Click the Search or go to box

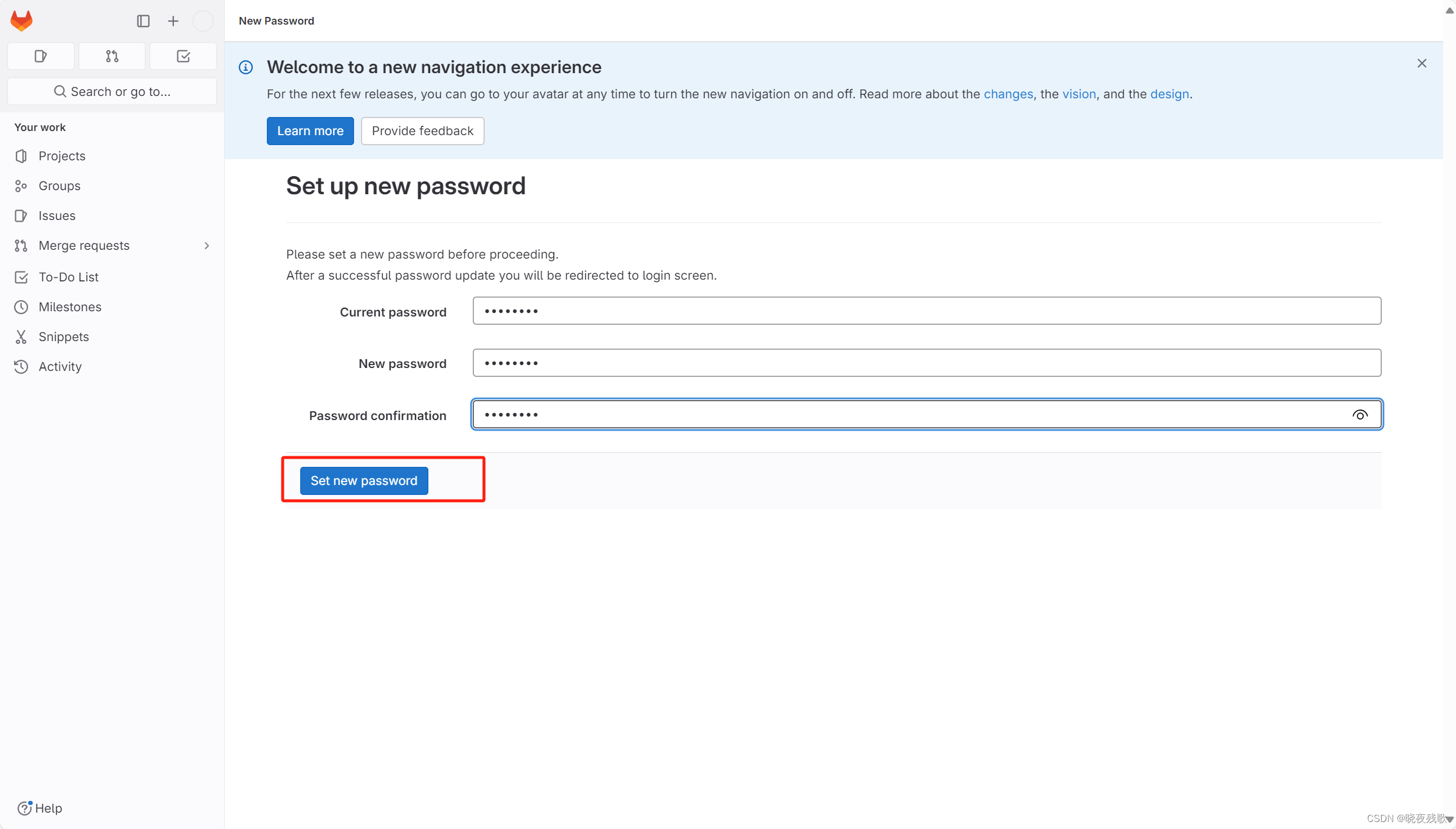112,91
